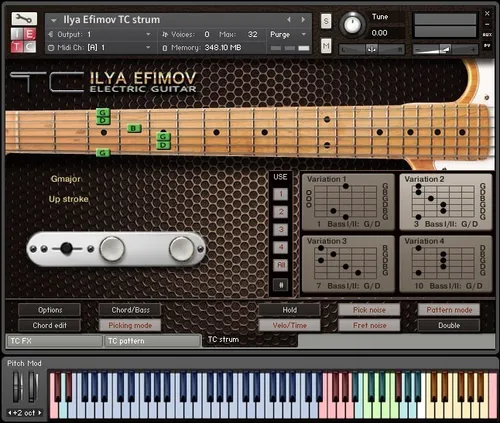
Task: Switch to the TC pattern tab
Action: [x=152, y=341]
